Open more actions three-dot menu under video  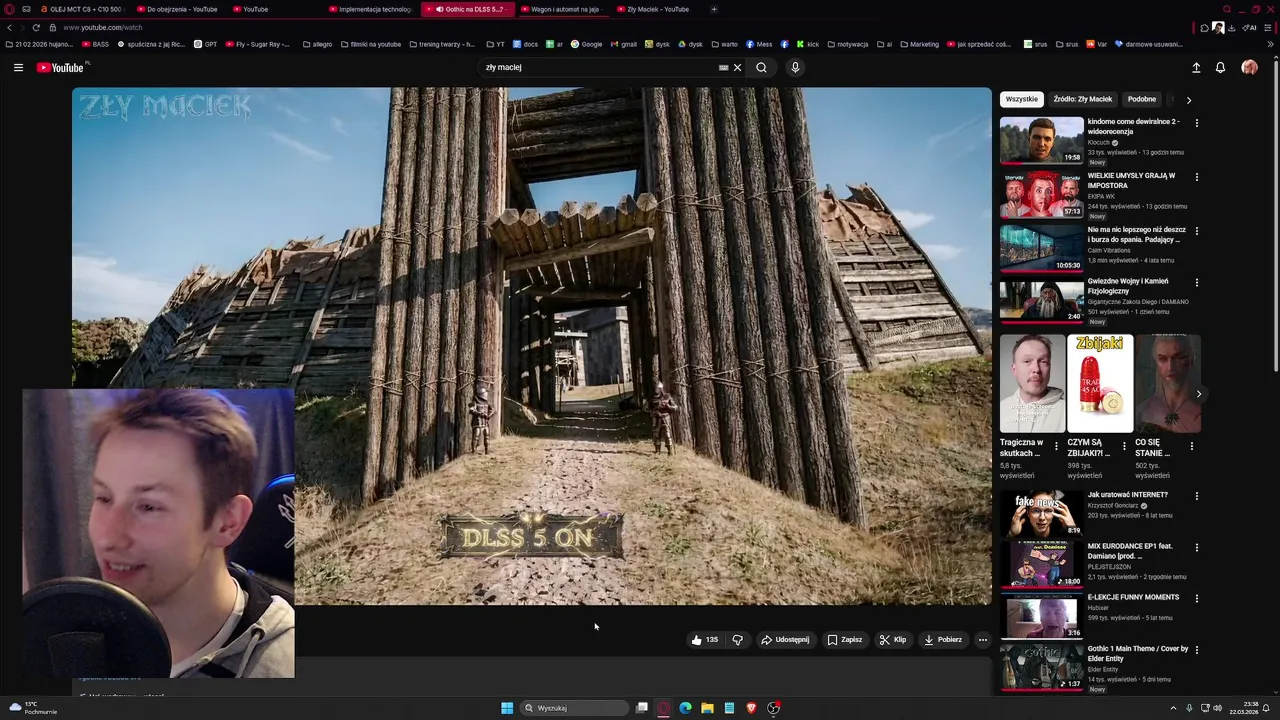[982, 640]
